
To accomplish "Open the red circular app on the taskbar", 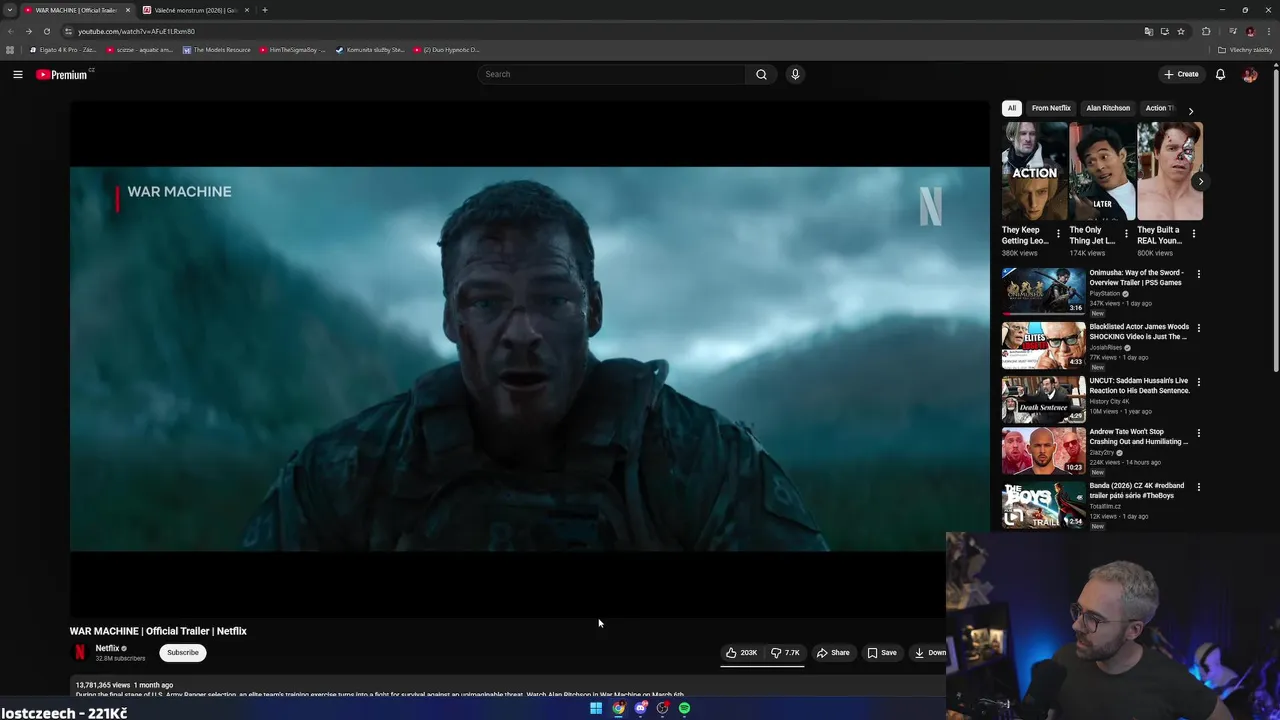I will coord(662,708).
